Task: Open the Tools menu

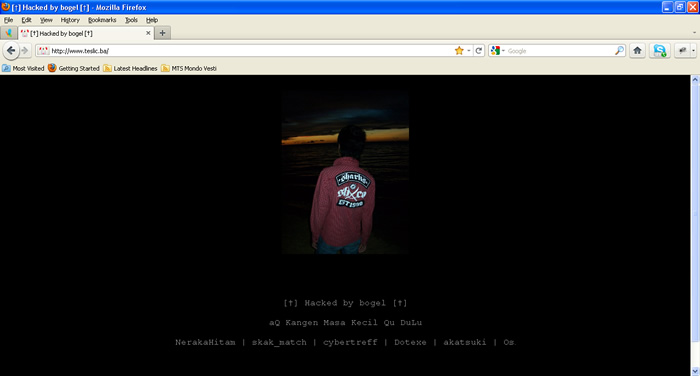Action: (131, 20)
